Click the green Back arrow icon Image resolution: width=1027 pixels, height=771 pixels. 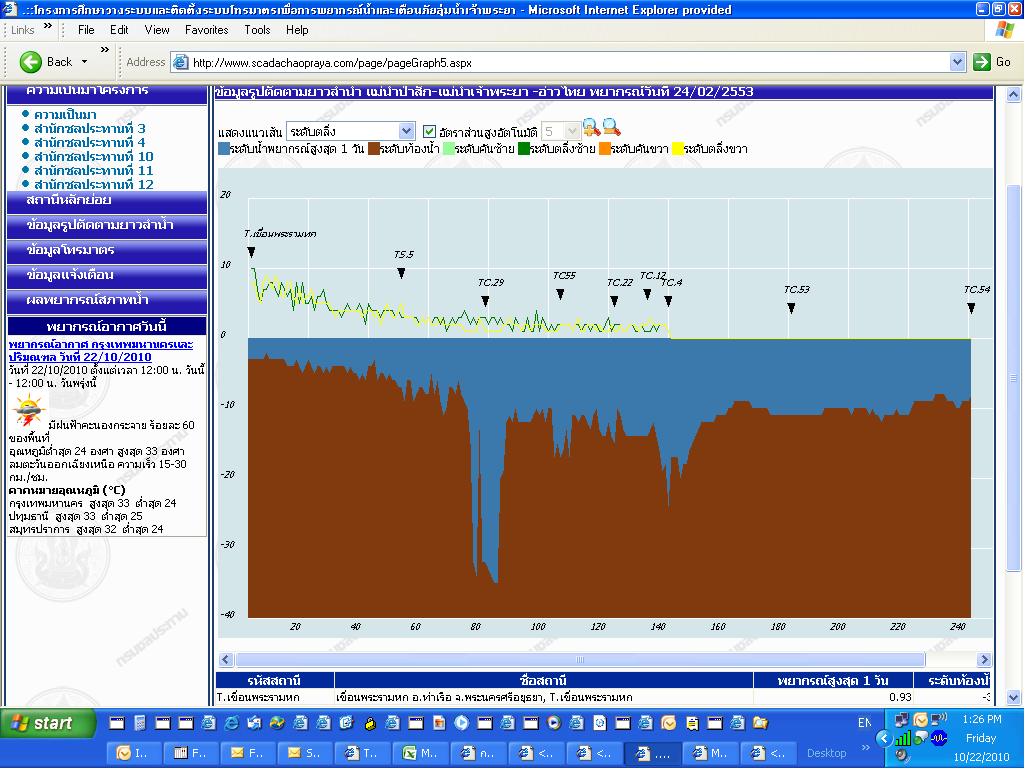pos(30,62)
